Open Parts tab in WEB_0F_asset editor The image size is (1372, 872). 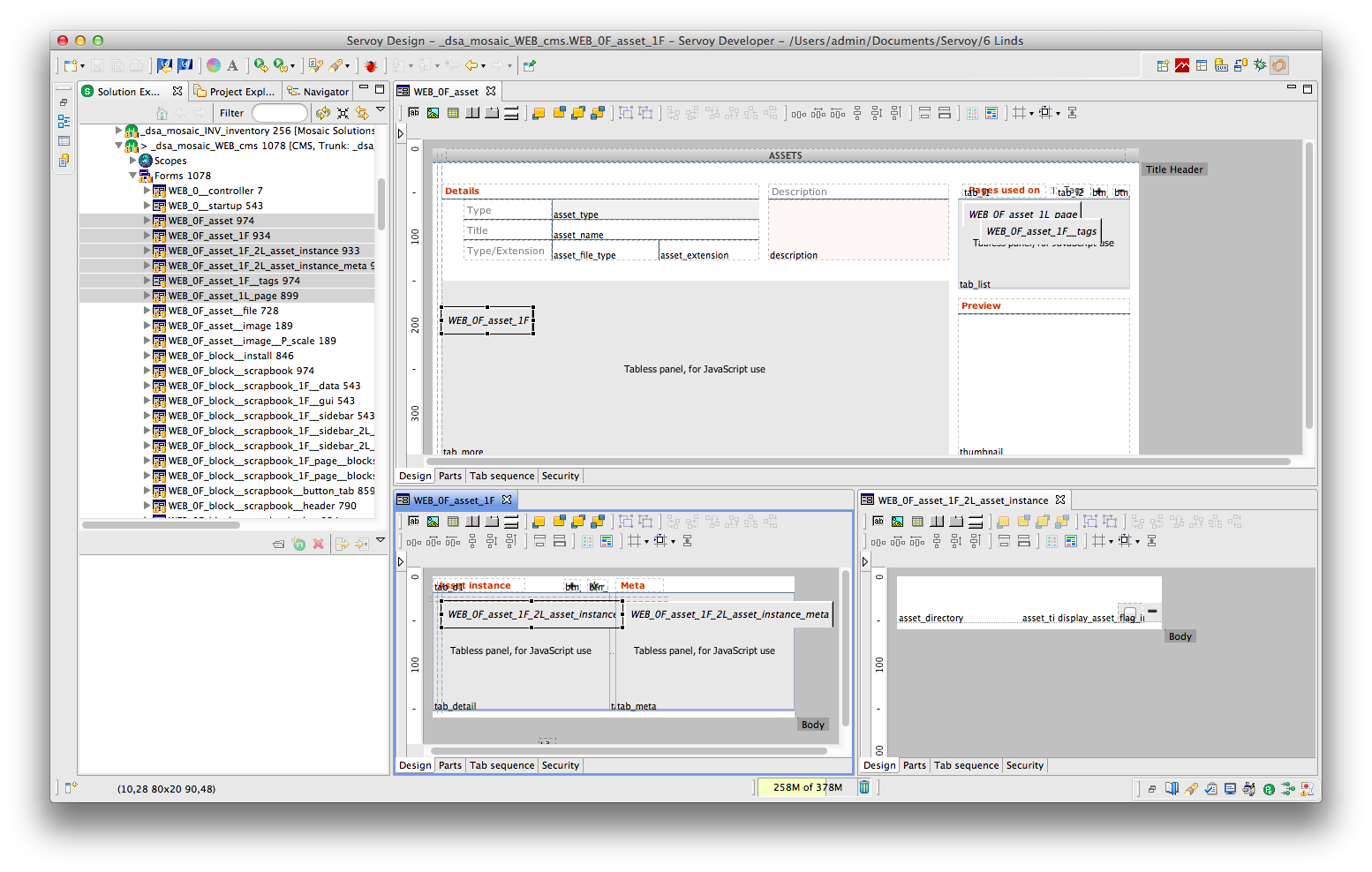[450, 476]
